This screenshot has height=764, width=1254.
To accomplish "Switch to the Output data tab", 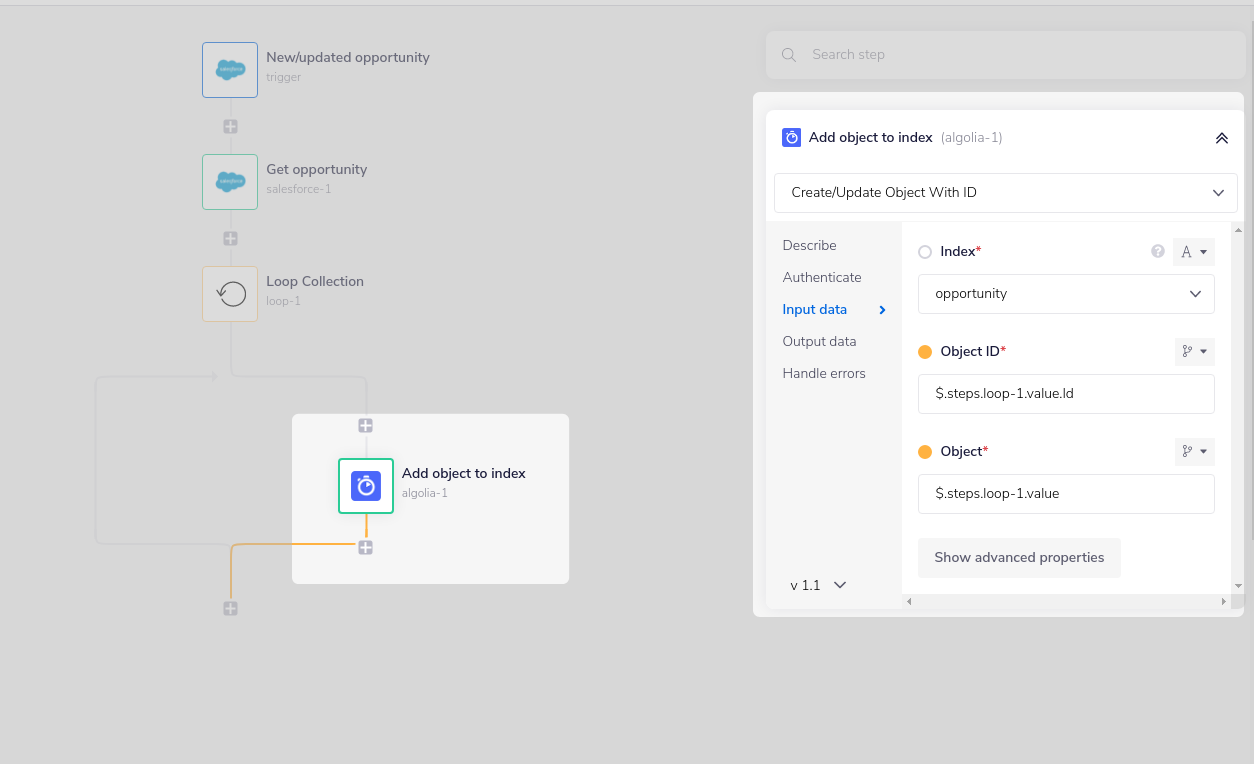I will [819, 341].
